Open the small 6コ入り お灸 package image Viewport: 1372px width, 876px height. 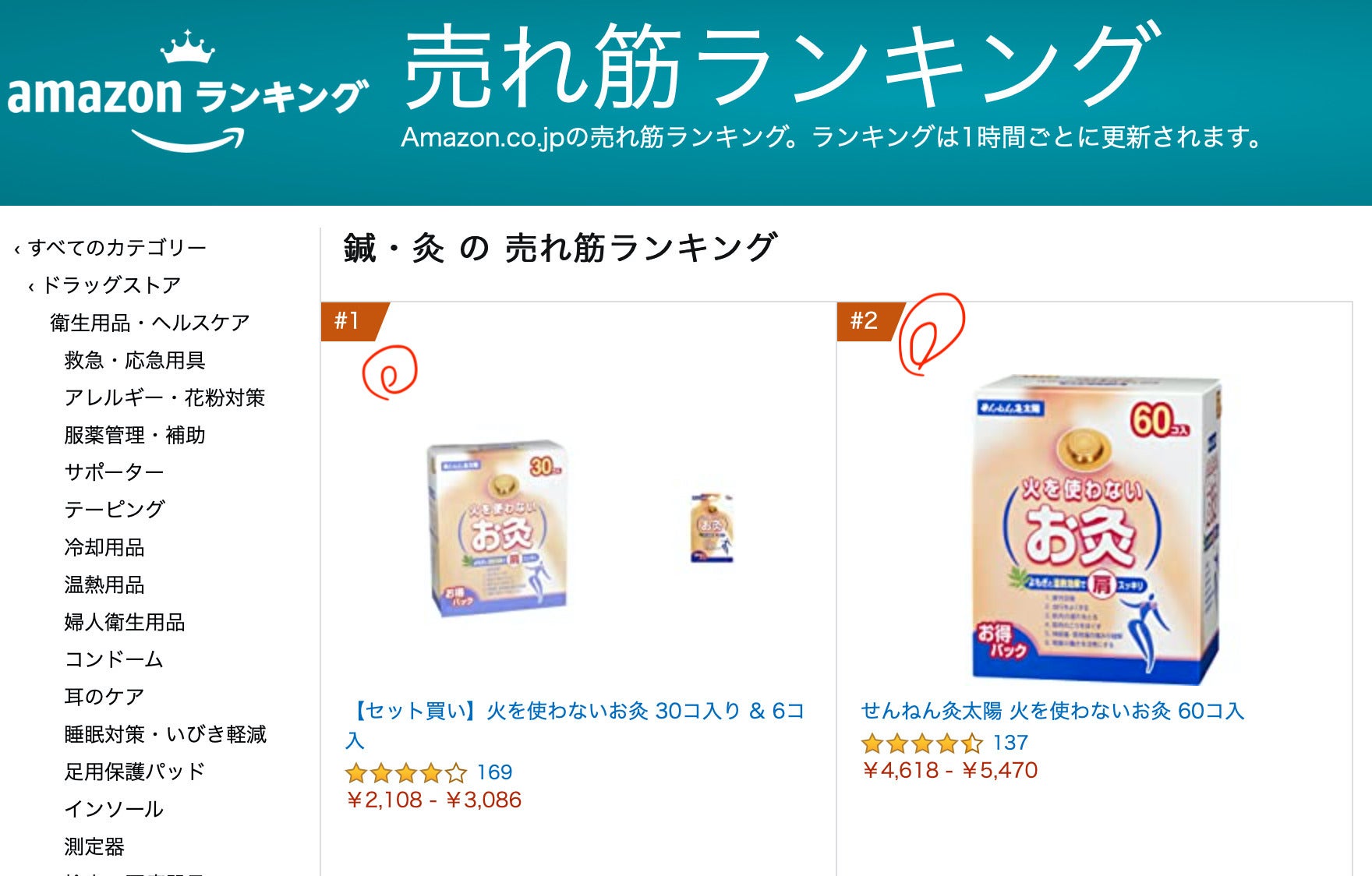pyautogui.click(x=711, y=528)
